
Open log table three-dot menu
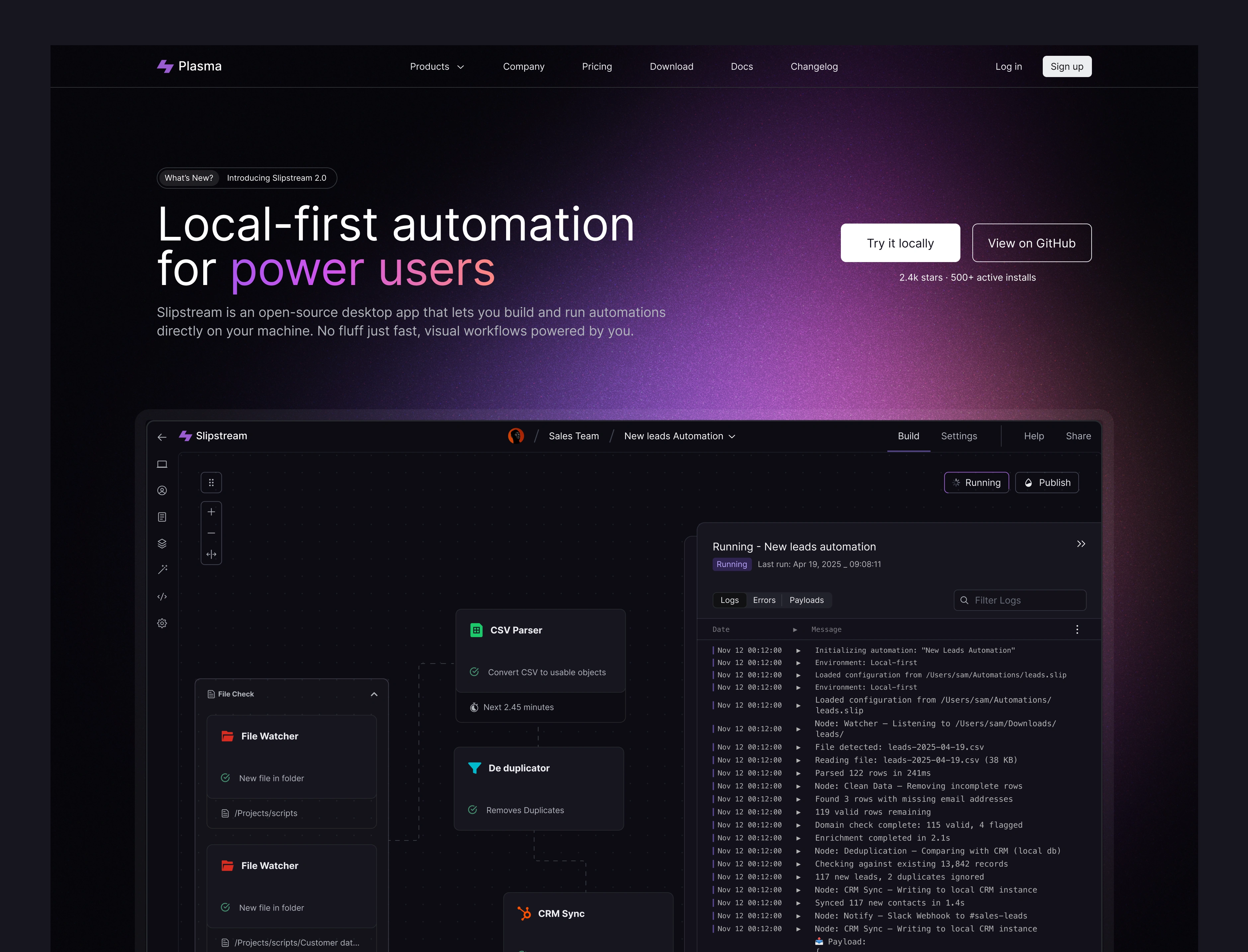tap(1077, 629)
